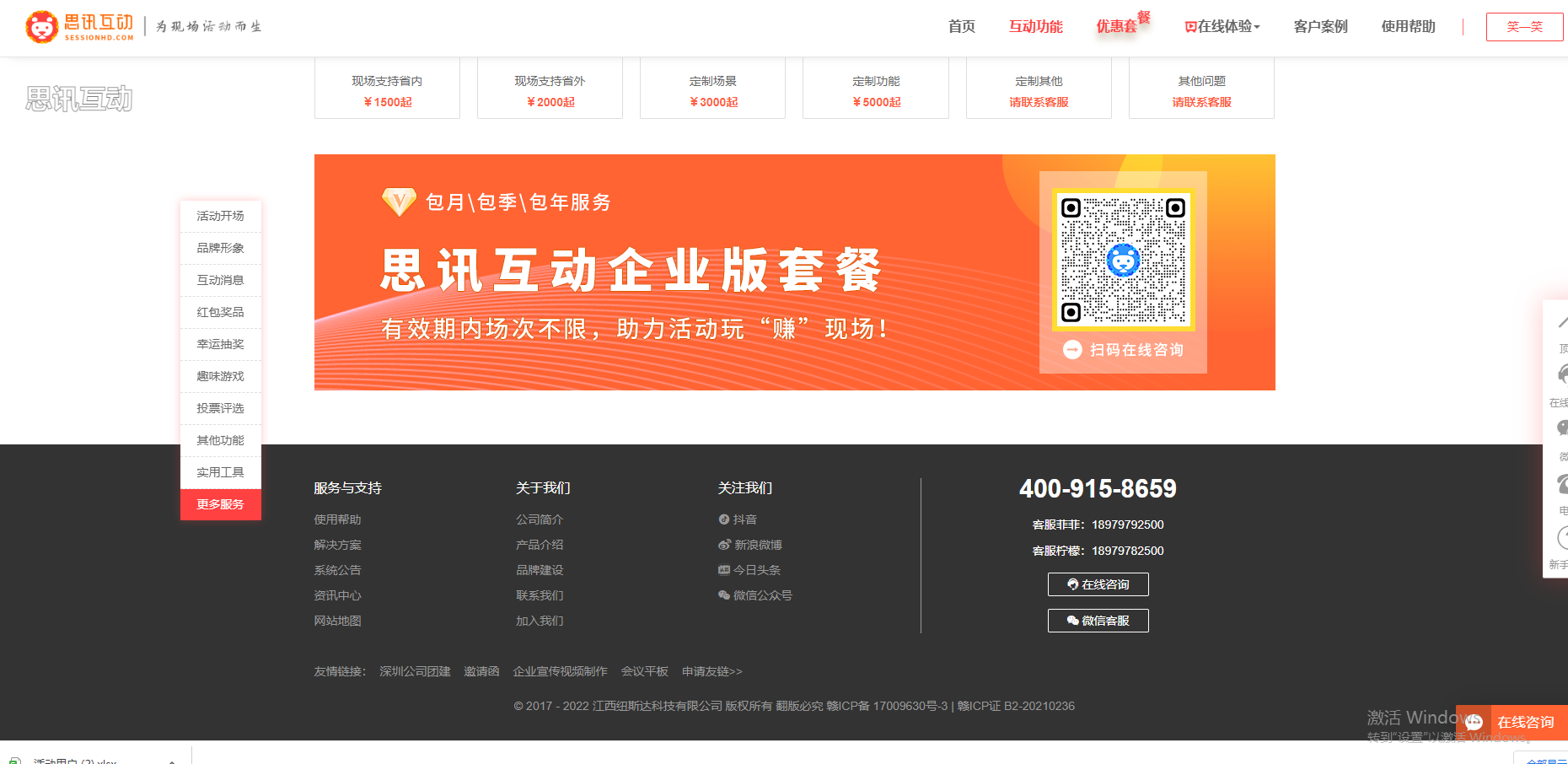This screenshot has width=1568, height=764.
Task: Open the 公司简介 footer link
Action: pos(540,519)
